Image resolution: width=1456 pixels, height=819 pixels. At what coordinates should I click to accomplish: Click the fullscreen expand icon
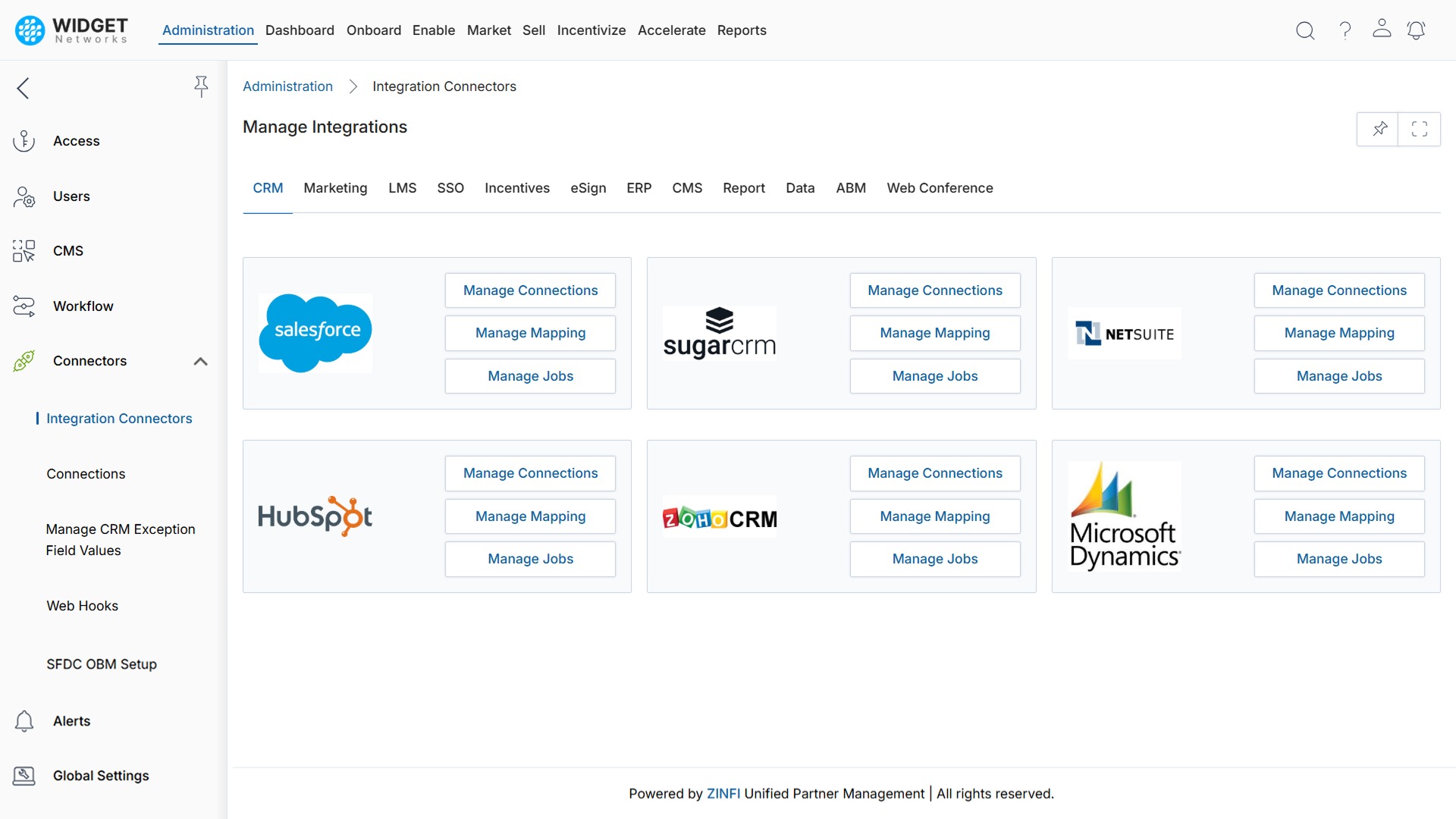1420,129
